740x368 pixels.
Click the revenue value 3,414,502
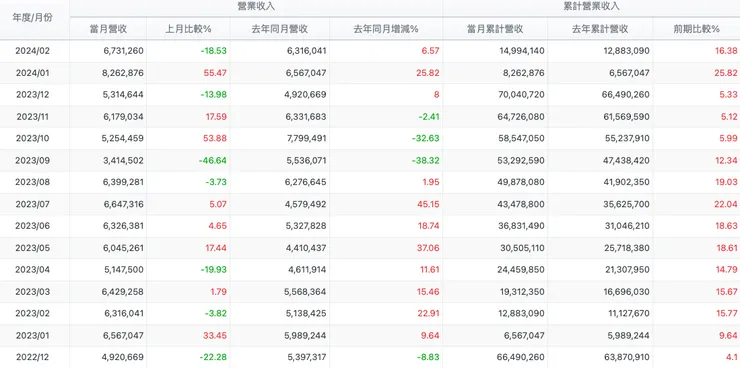pos(123,160)
